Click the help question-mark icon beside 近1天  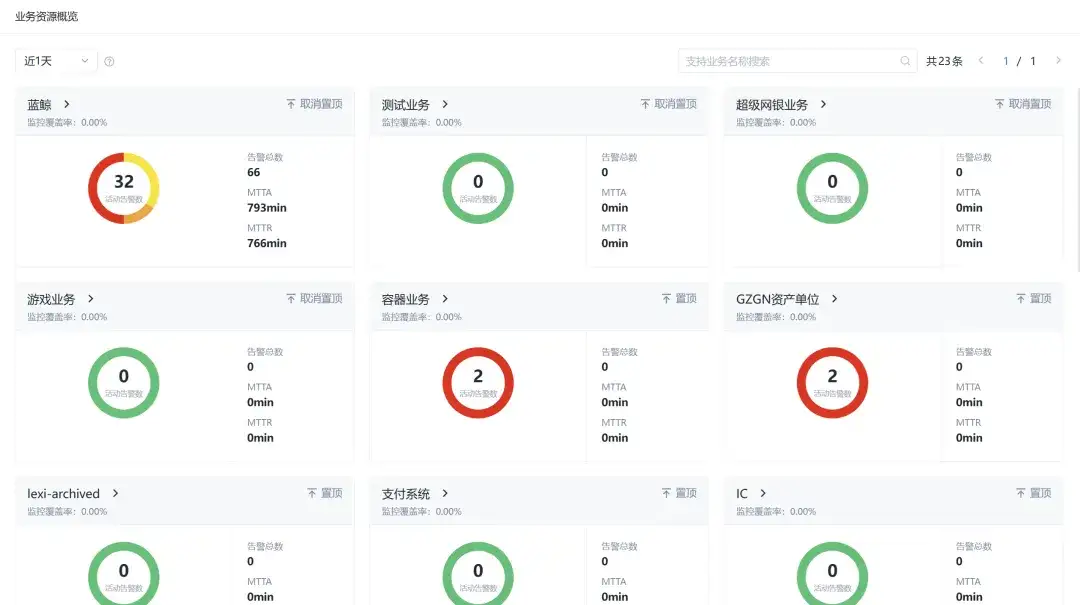pyautogui.click(x=109, y=61)
